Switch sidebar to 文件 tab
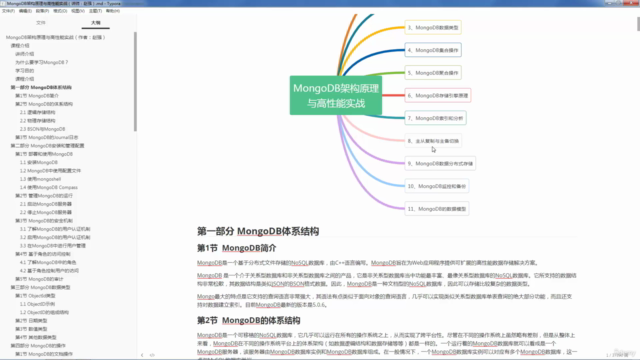Screen dimensions: 640x360 click(x=41, y=23)
